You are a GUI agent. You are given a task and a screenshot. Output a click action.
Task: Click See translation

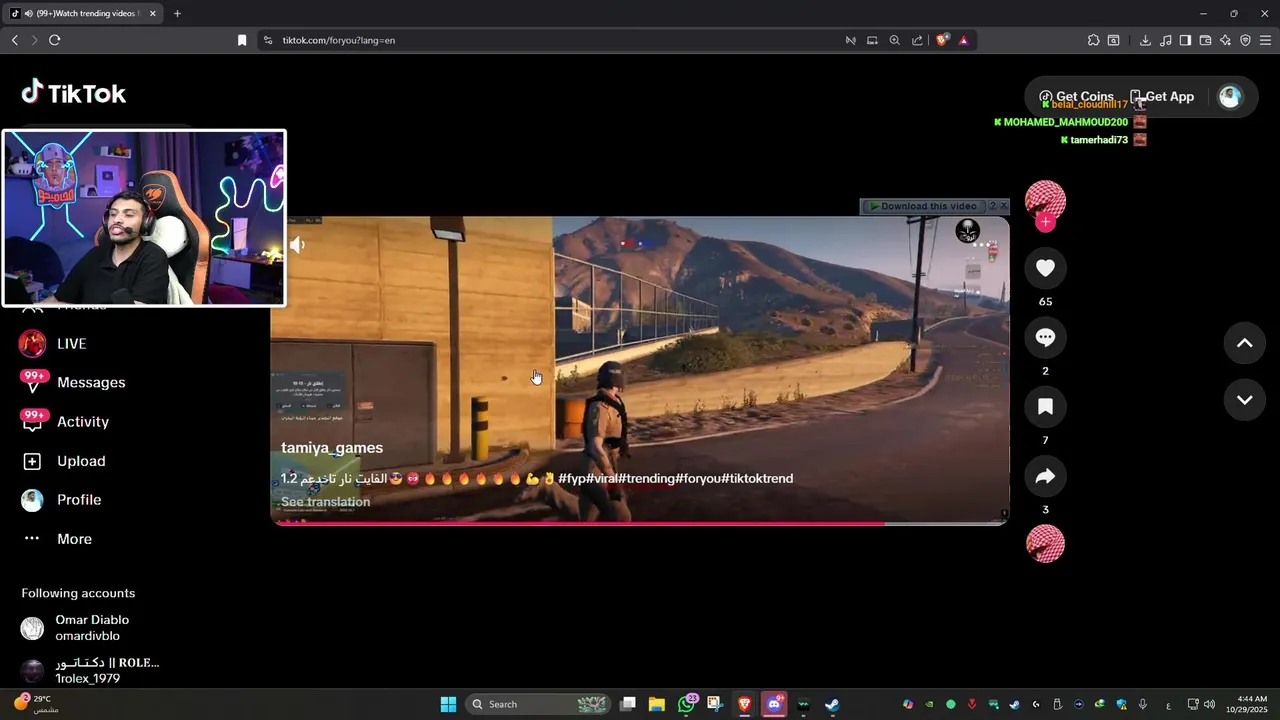325,502
